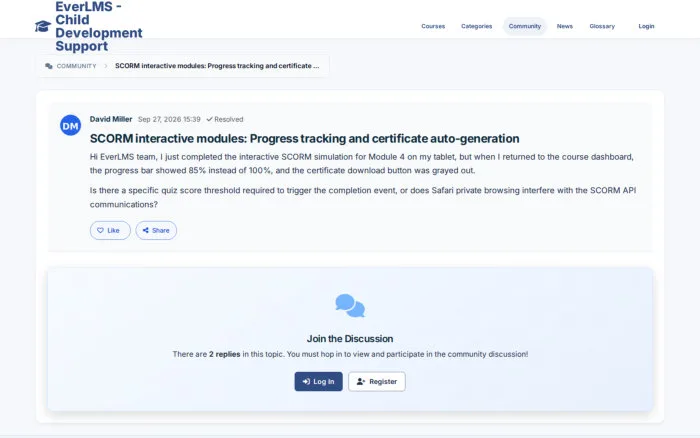Click the Register button
The image size is (700, 438).
377,382
